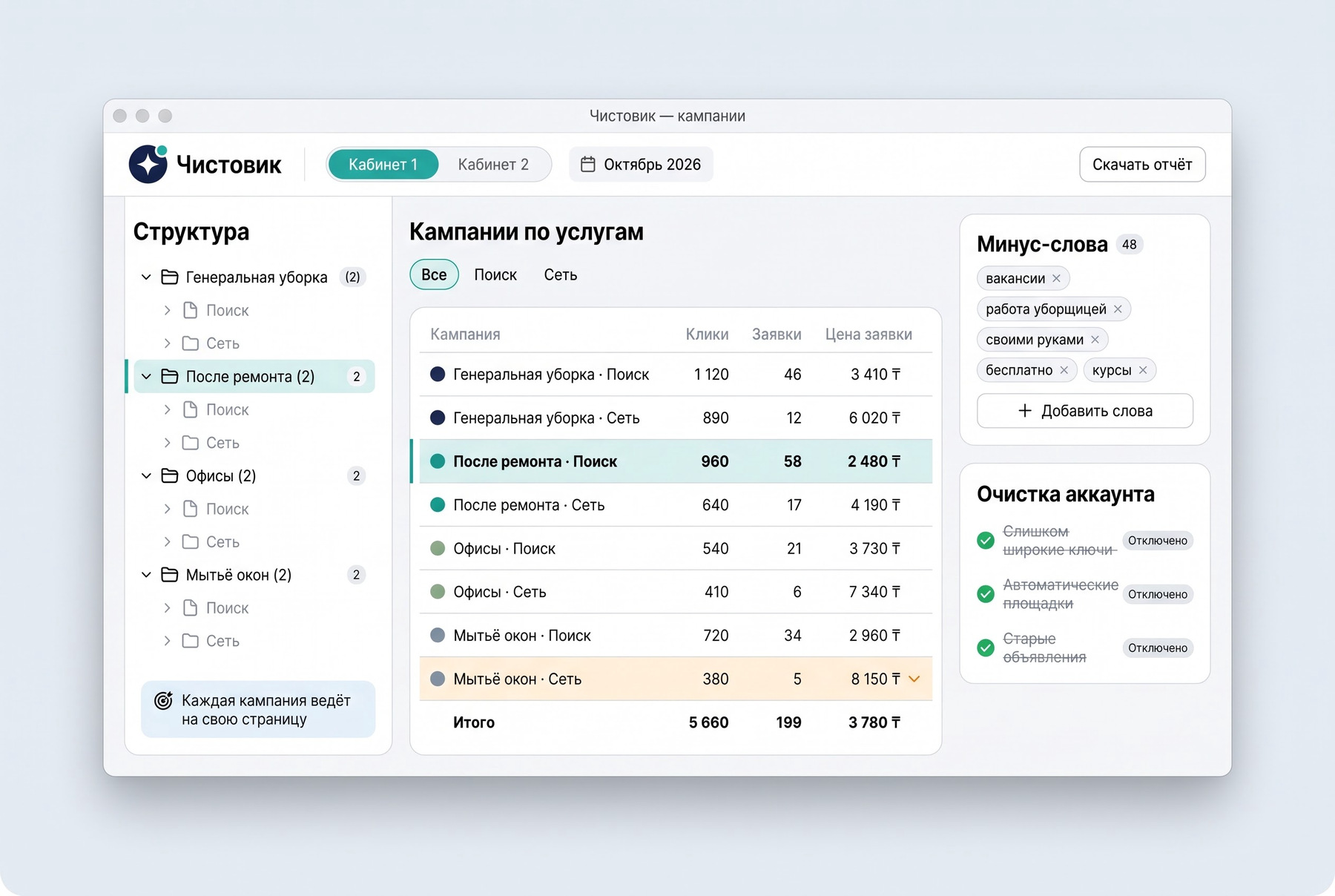Toggle Отключено badge for Автоматические площадки
The image size is (1335, 896).
[1158, 594]
